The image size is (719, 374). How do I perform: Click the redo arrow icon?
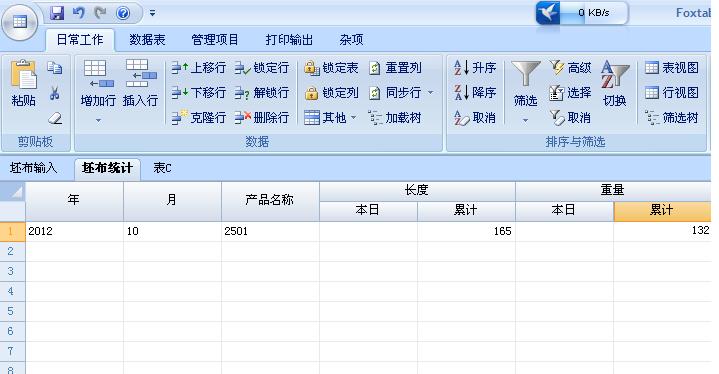[100, 13]
